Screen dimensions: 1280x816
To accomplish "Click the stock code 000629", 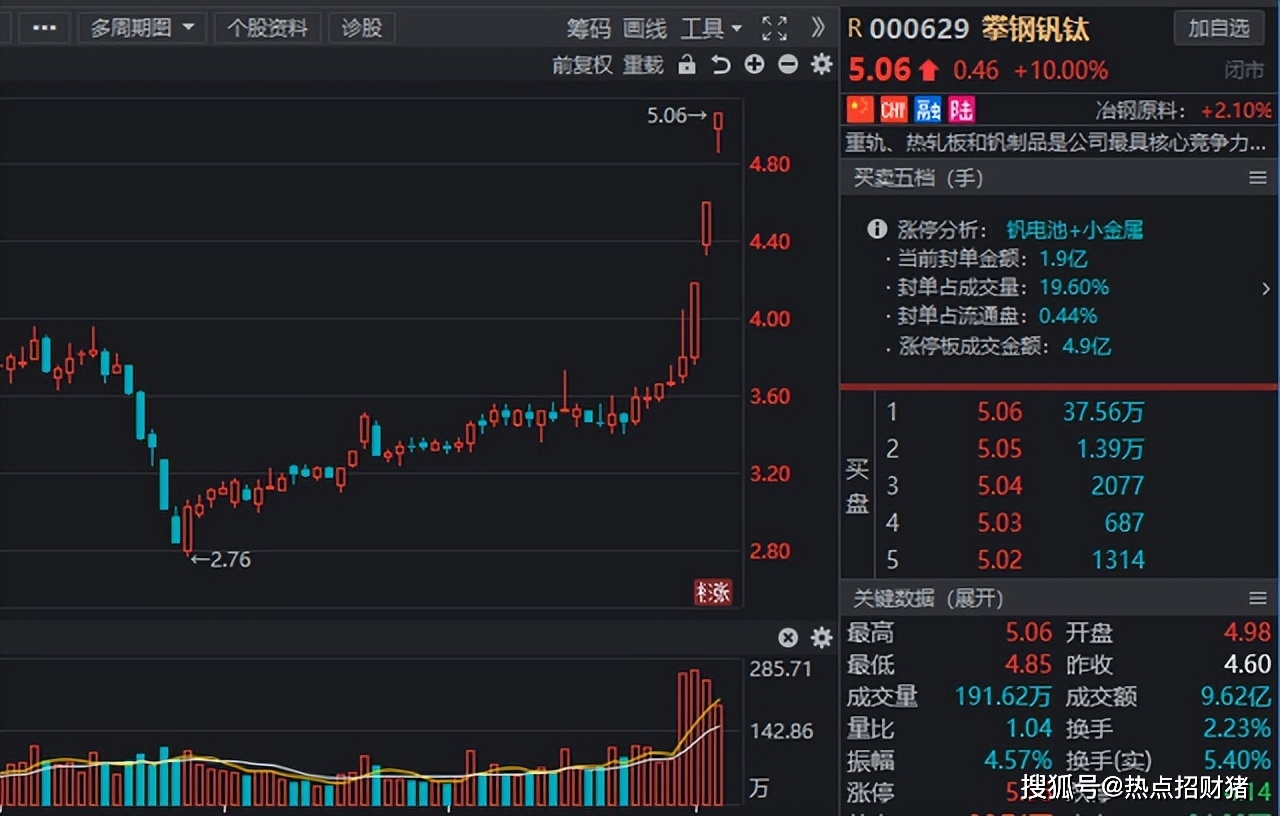I will point(919,28).
